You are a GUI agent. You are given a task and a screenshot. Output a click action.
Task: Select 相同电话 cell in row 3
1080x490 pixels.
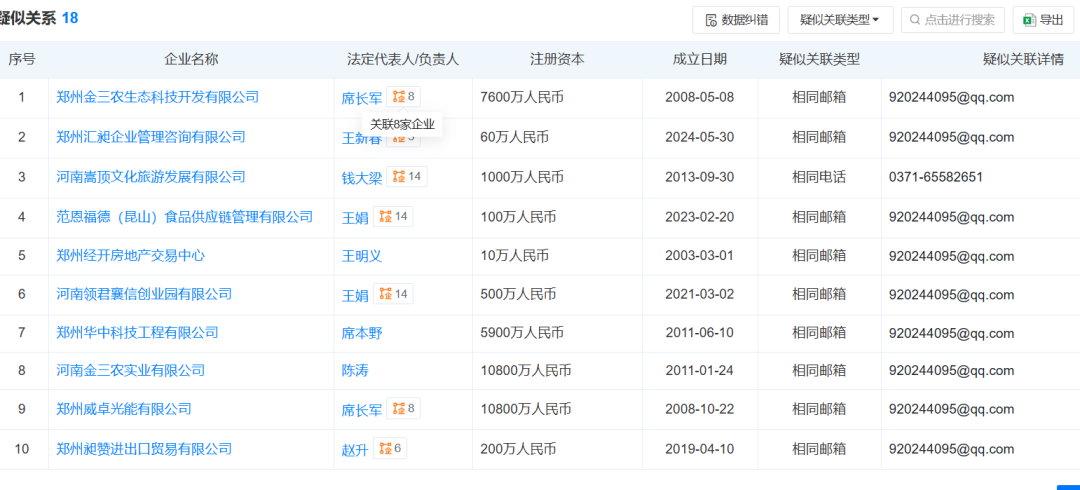pyautogui.click(x=819, y=177)
